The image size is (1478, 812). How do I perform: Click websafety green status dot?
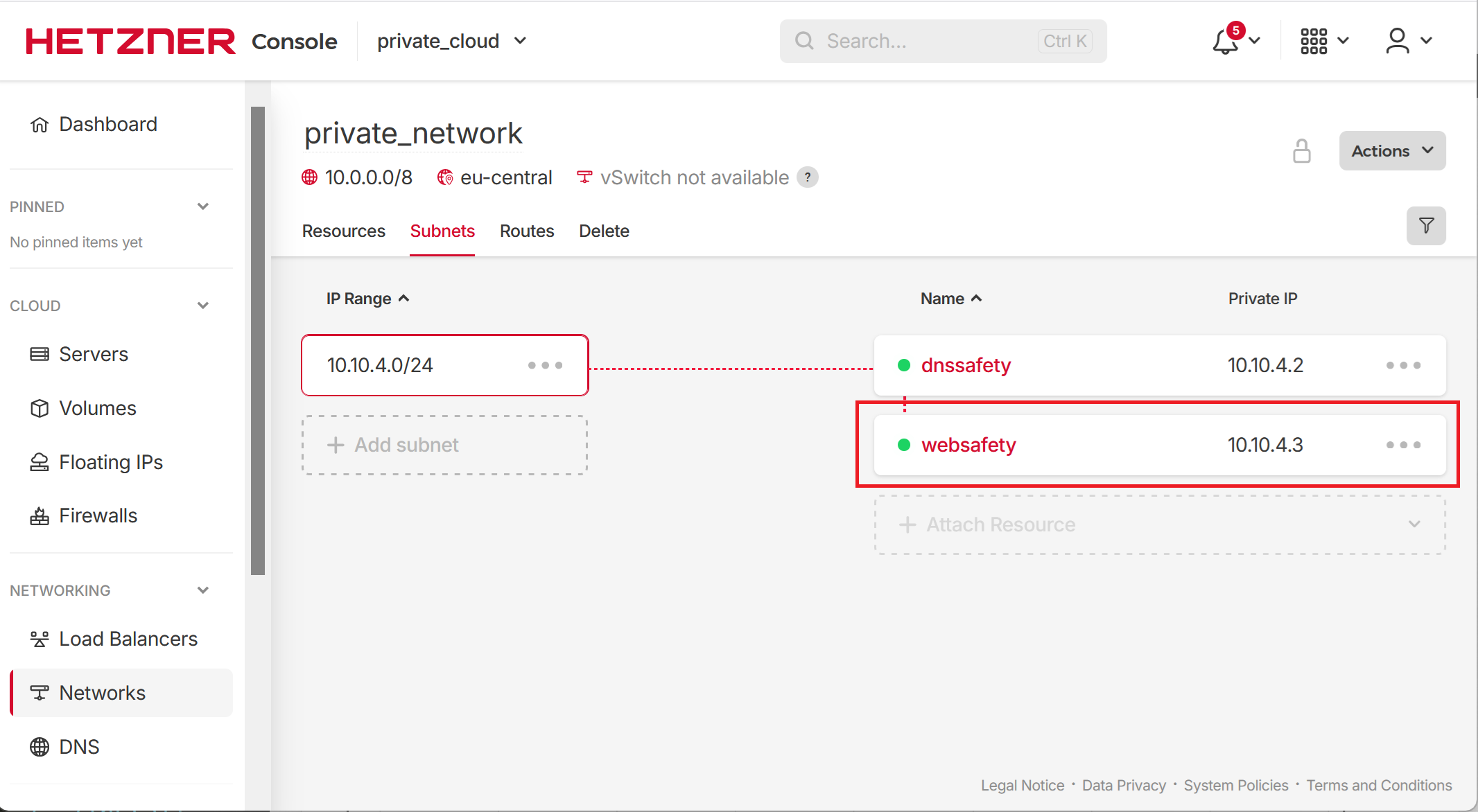[x=904, y=445]
